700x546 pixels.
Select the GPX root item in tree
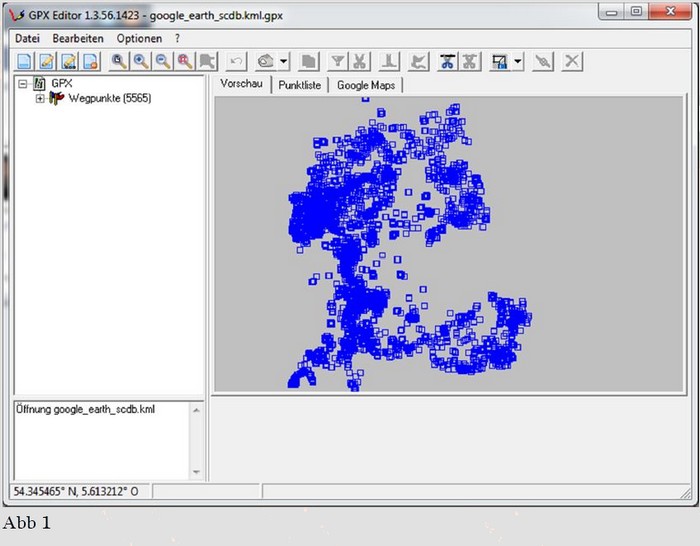62,83
